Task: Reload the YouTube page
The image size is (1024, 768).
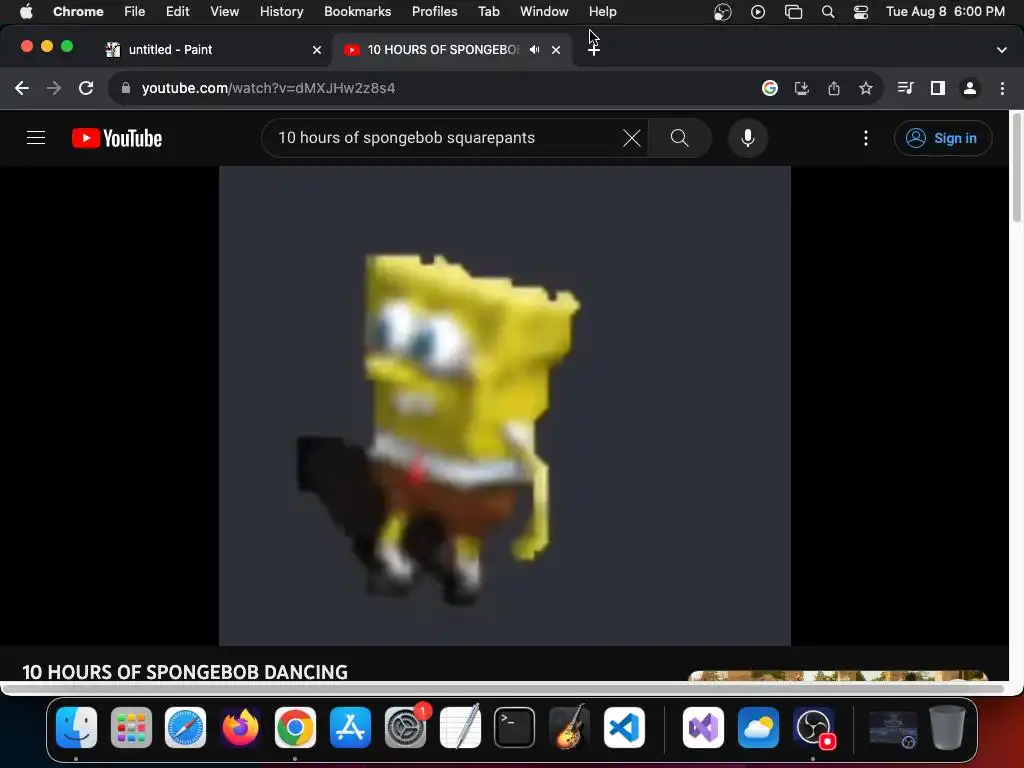Action: click(x=86, y=88)
